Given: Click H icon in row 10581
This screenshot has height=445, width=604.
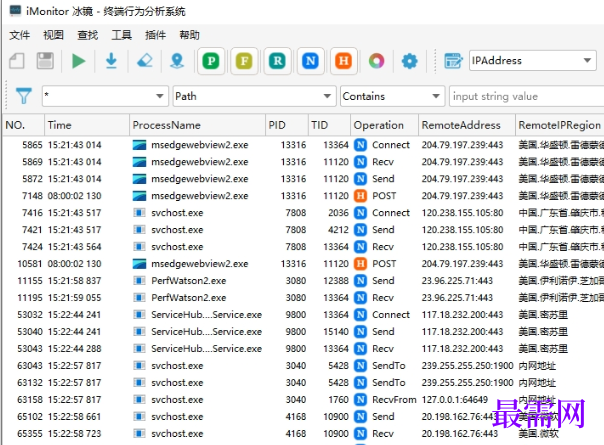Looking at the screenshot, I should pyautogui.click(x=361, y=264).
